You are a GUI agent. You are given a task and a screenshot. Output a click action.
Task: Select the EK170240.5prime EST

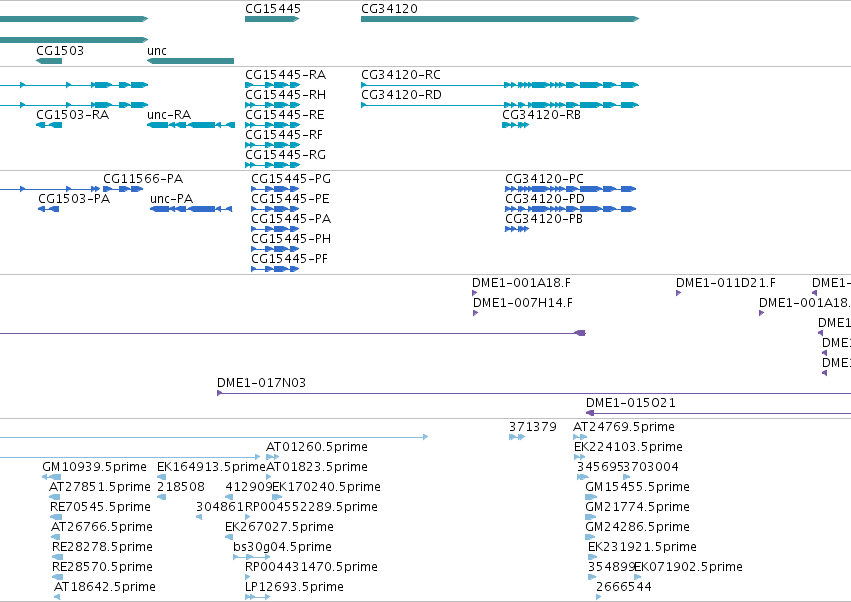[277, 497]
